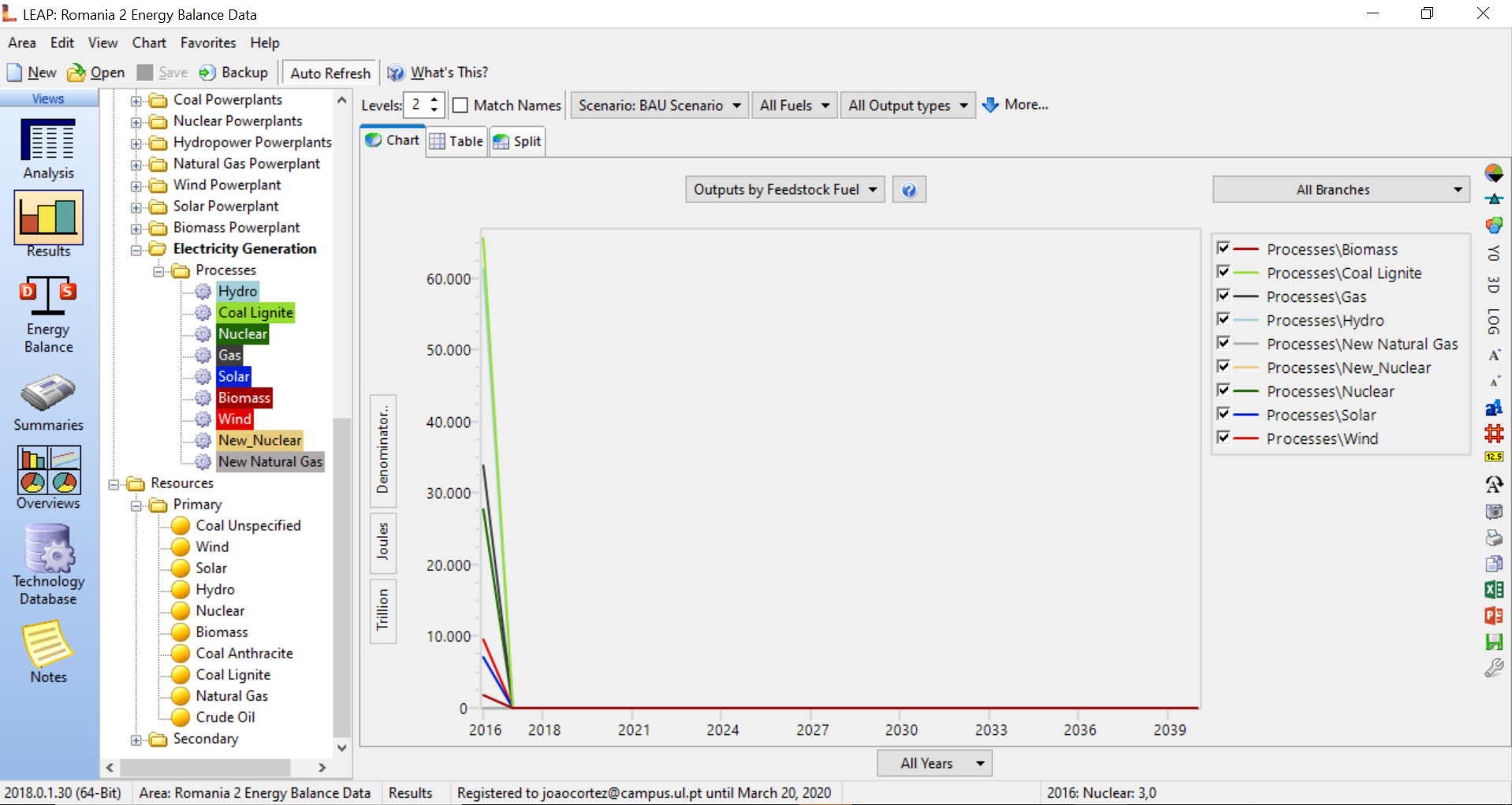Image resolution: width=1512 pixels, height=805 pixels.
Task: Uncheck Processes\Coal Lignite legend series
Action: click(x=1223, y=272)
